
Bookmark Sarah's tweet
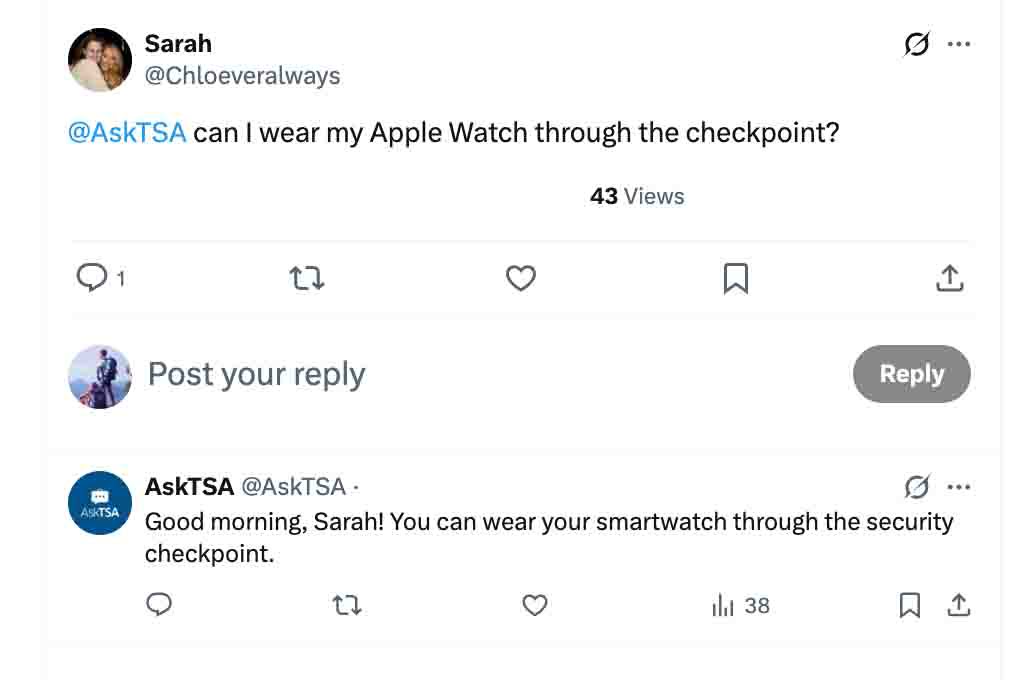pyautogui.click(x=735, y=278)
